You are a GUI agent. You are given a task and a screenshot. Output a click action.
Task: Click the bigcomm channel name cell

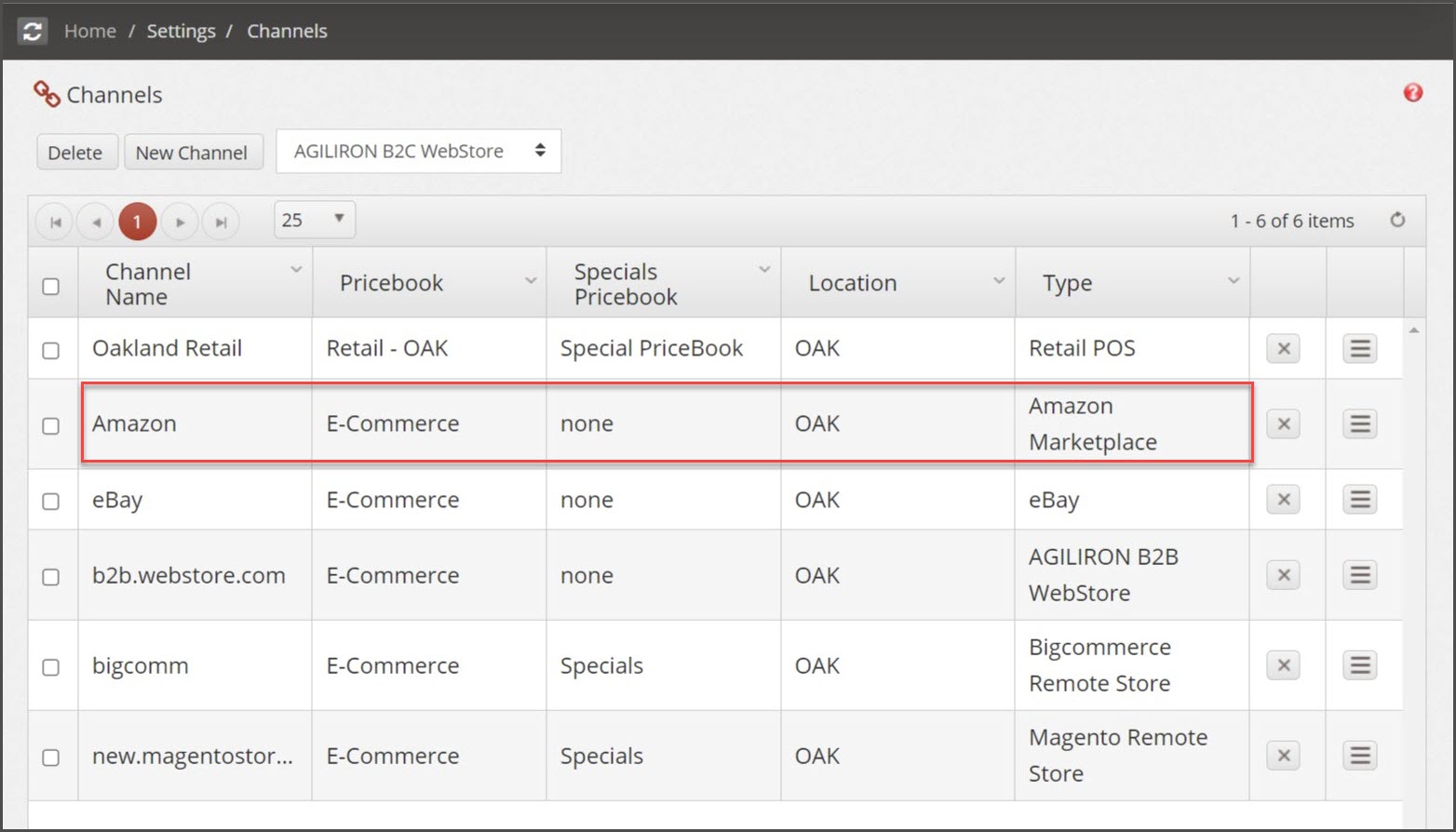point(195,665)
